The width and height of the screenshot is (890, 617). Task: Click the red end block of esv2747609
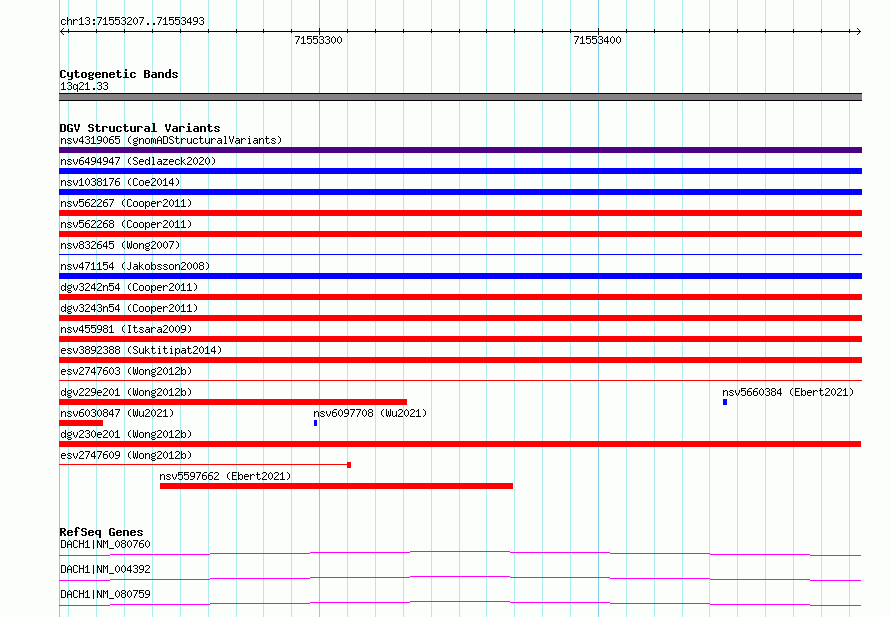click(349, 465)
